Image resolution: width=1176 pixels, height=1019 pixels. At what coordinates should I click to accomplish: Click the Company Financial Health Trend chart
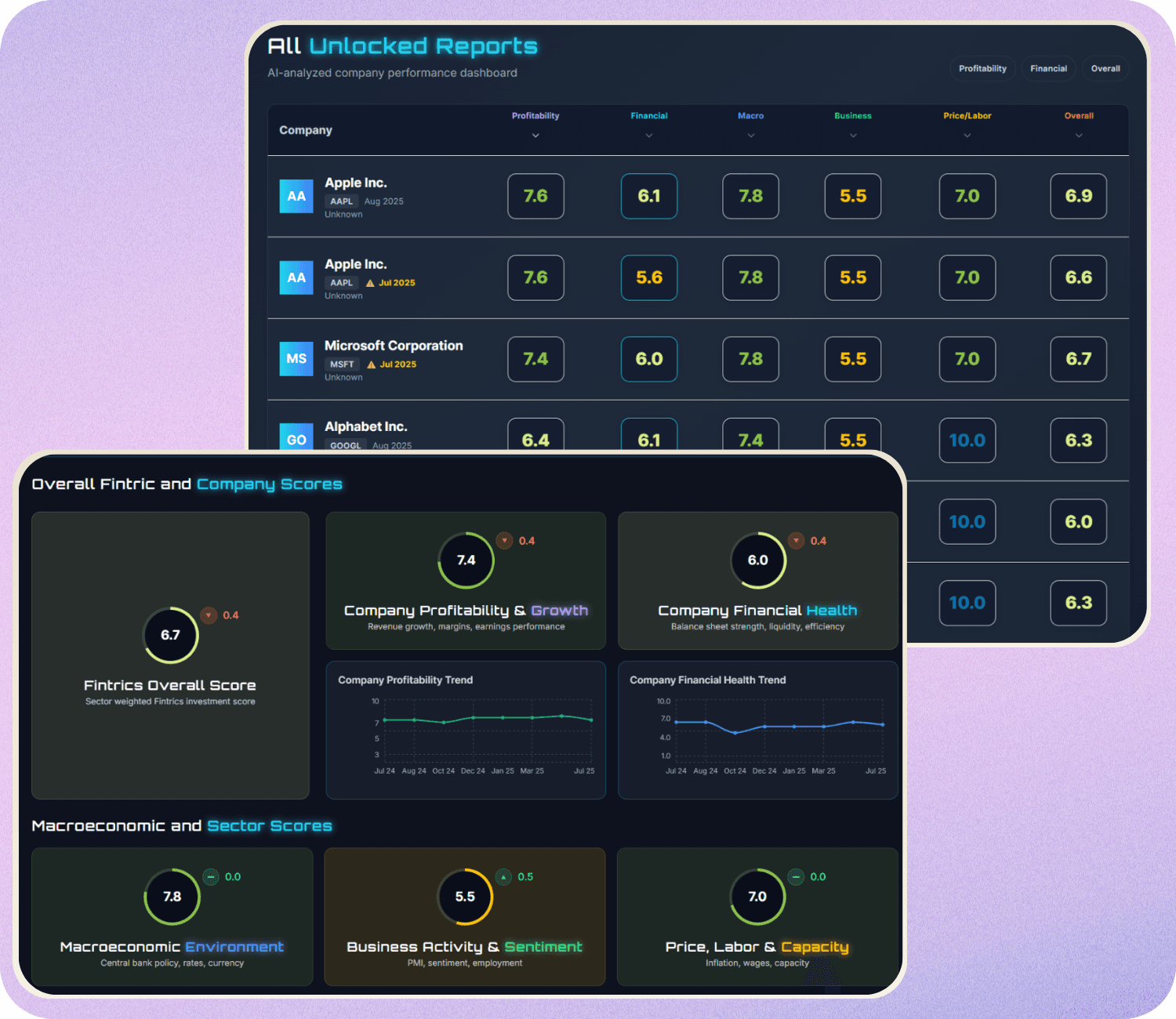758,731
